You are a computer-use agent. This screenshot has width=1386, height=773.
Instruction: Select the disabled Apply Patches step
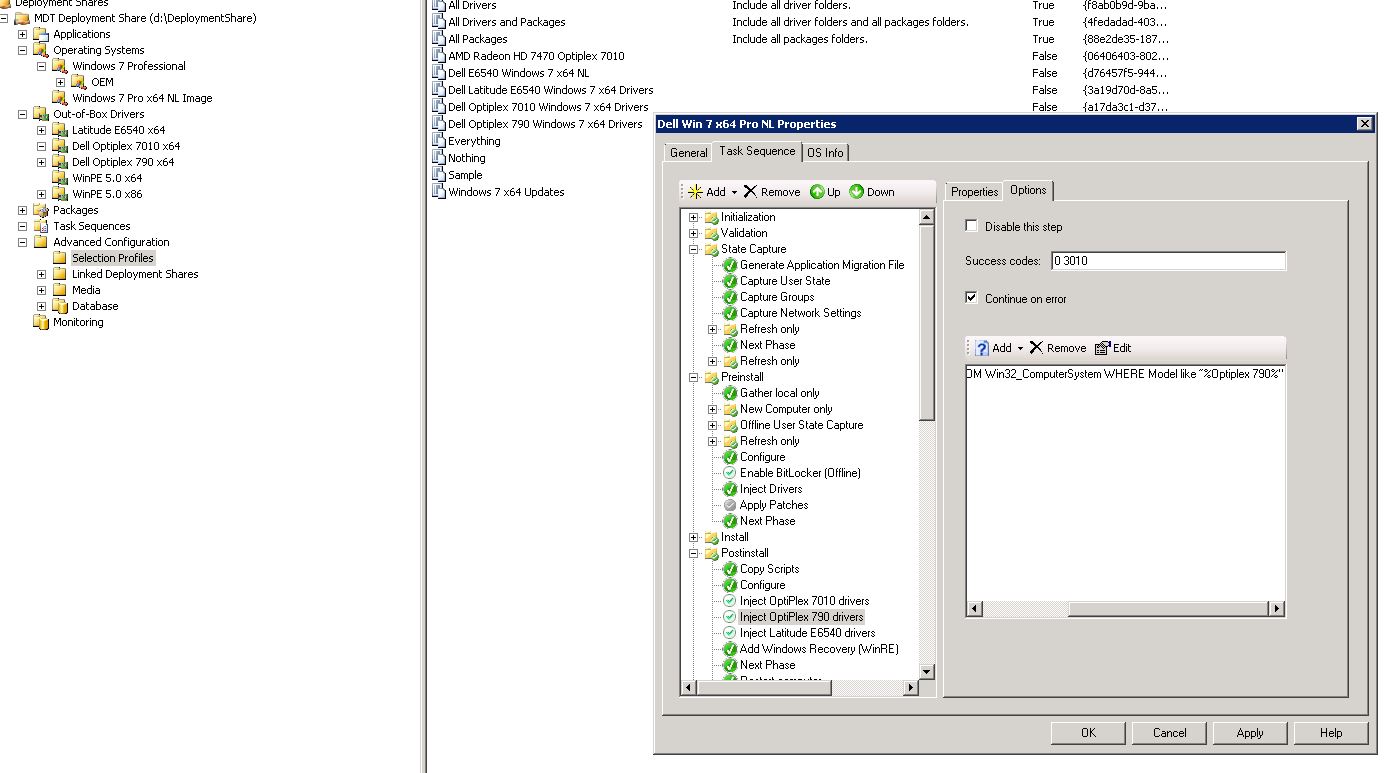(x=773, y=505)
